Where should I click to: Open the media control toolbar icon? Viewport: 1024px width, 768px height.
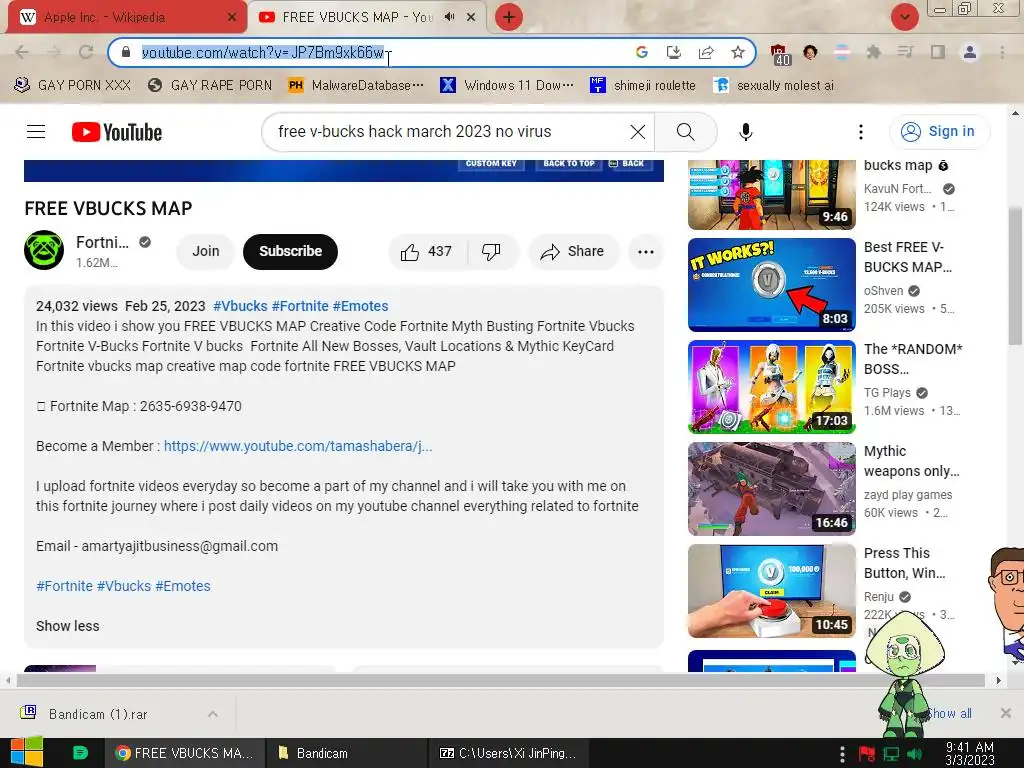point(905,52)
